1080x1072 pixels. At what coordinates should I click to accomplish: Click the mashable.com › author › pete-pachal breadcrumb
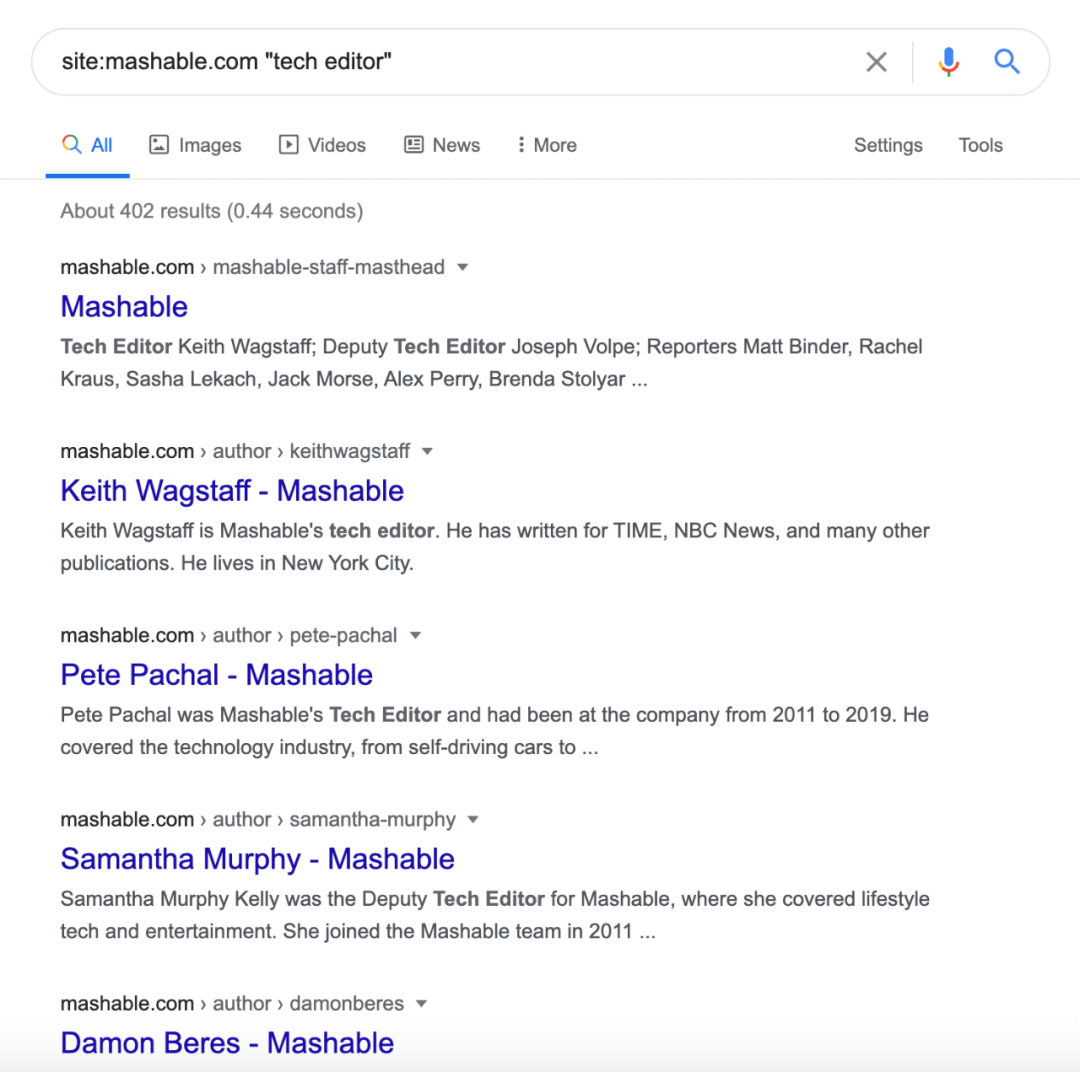229,635
